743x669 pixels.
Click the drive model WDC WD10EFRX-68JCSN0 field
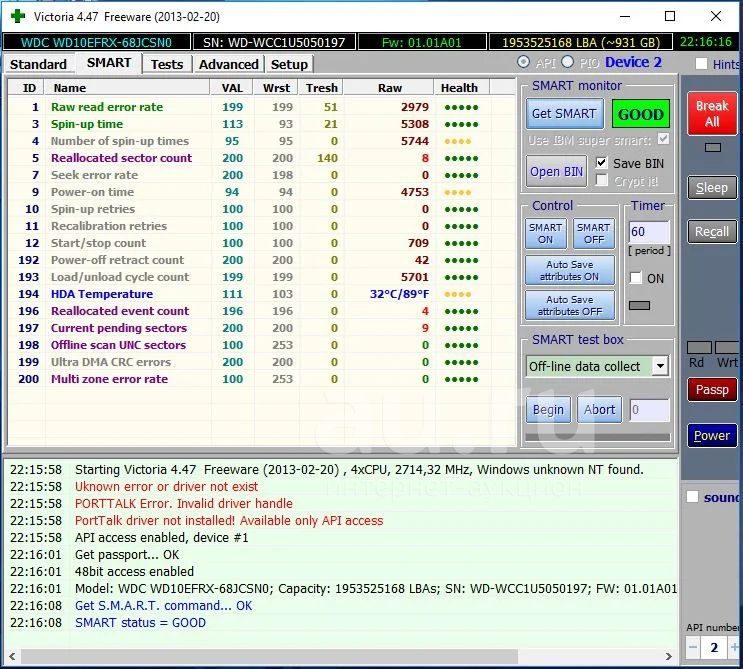pos(97,42)
